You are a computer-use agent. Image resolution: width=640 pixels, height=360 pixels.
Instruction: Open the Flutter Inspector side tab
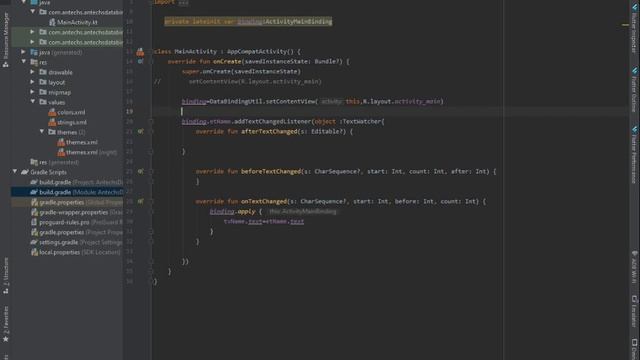click(634, 29)
